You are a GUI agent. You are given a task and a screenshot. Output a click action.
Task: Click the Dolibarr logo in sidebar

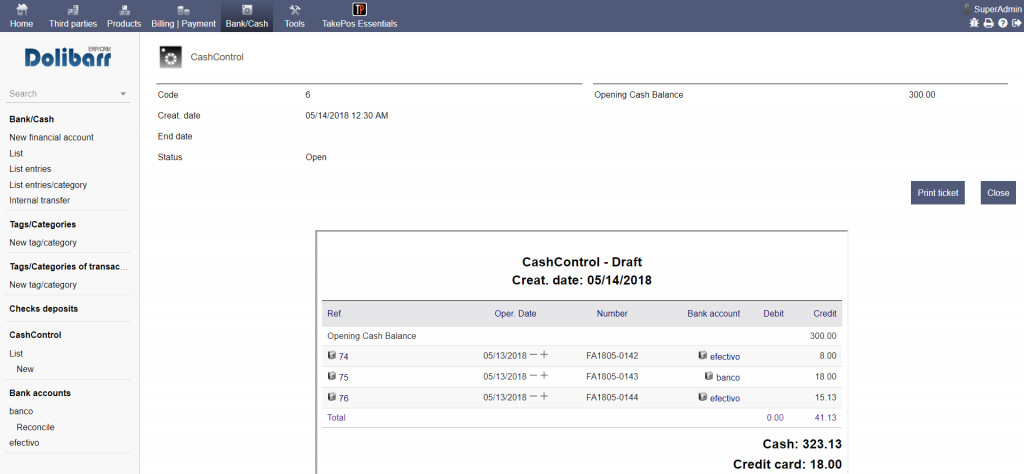[68, 57]
